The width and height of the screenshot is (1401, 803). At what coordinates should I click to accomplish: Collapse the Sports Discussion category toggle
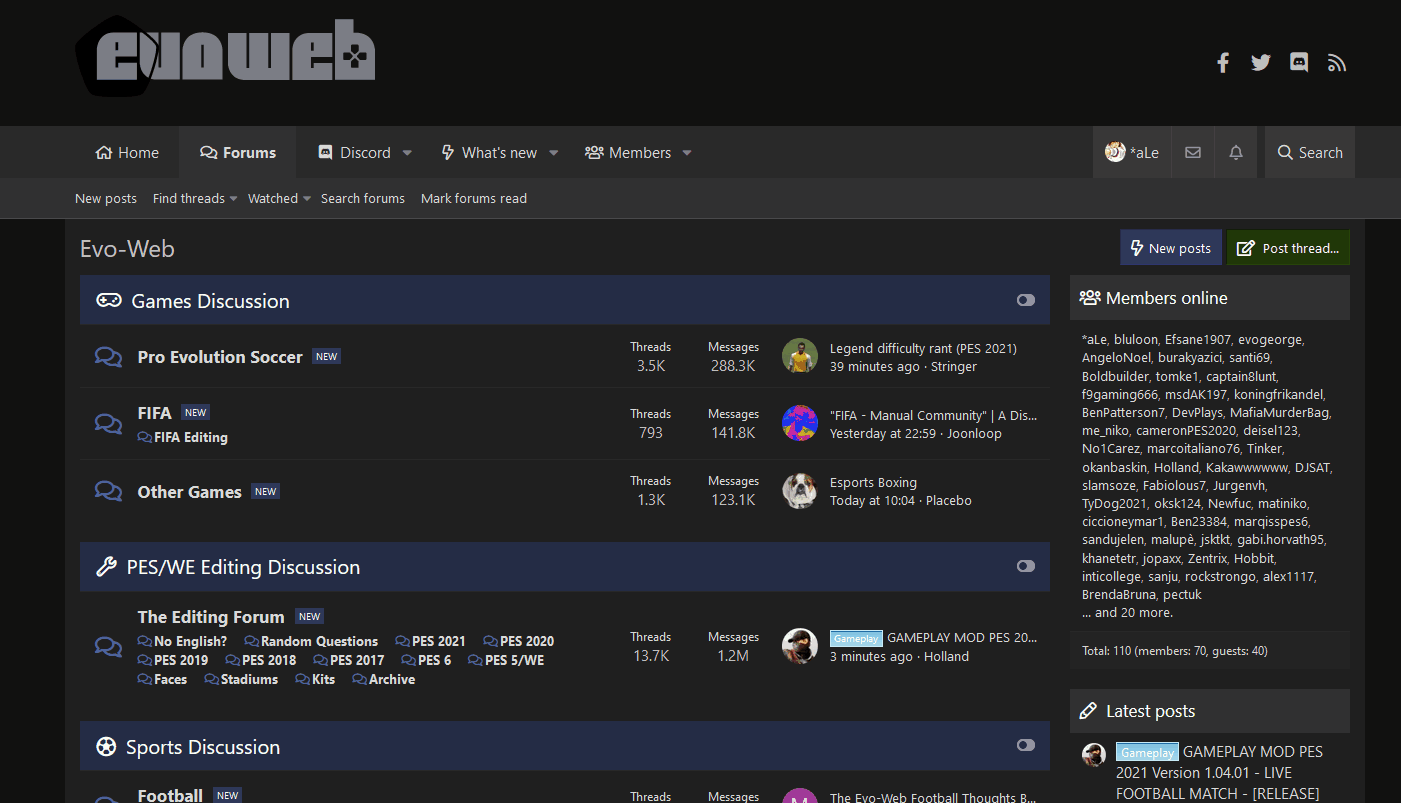(1025, 745)
